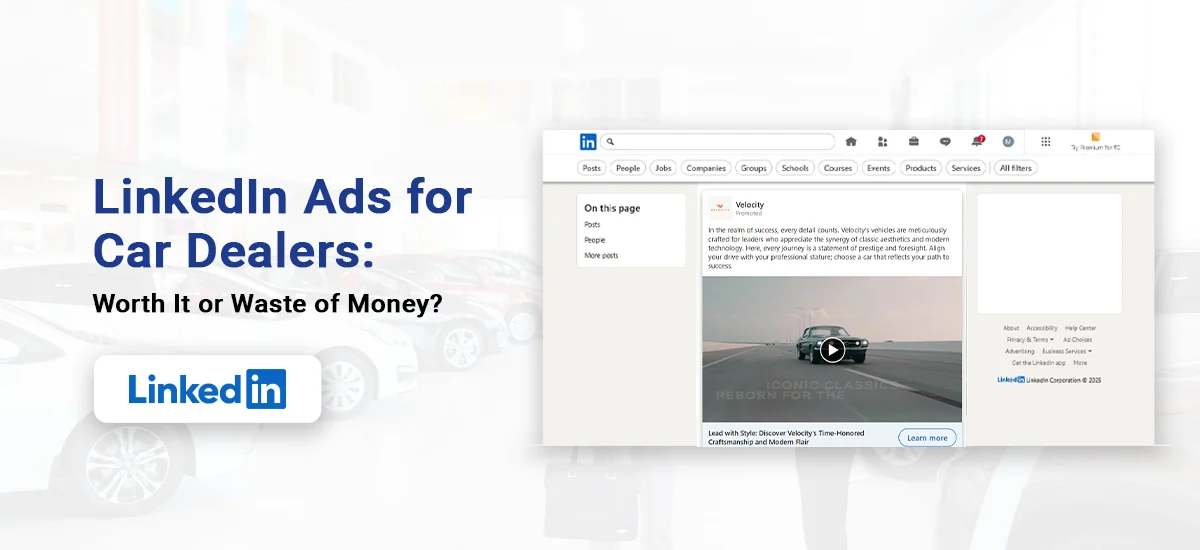Open the Home icon in LinkedIn nav
1200x550 pixels.
tap(851, 142)
